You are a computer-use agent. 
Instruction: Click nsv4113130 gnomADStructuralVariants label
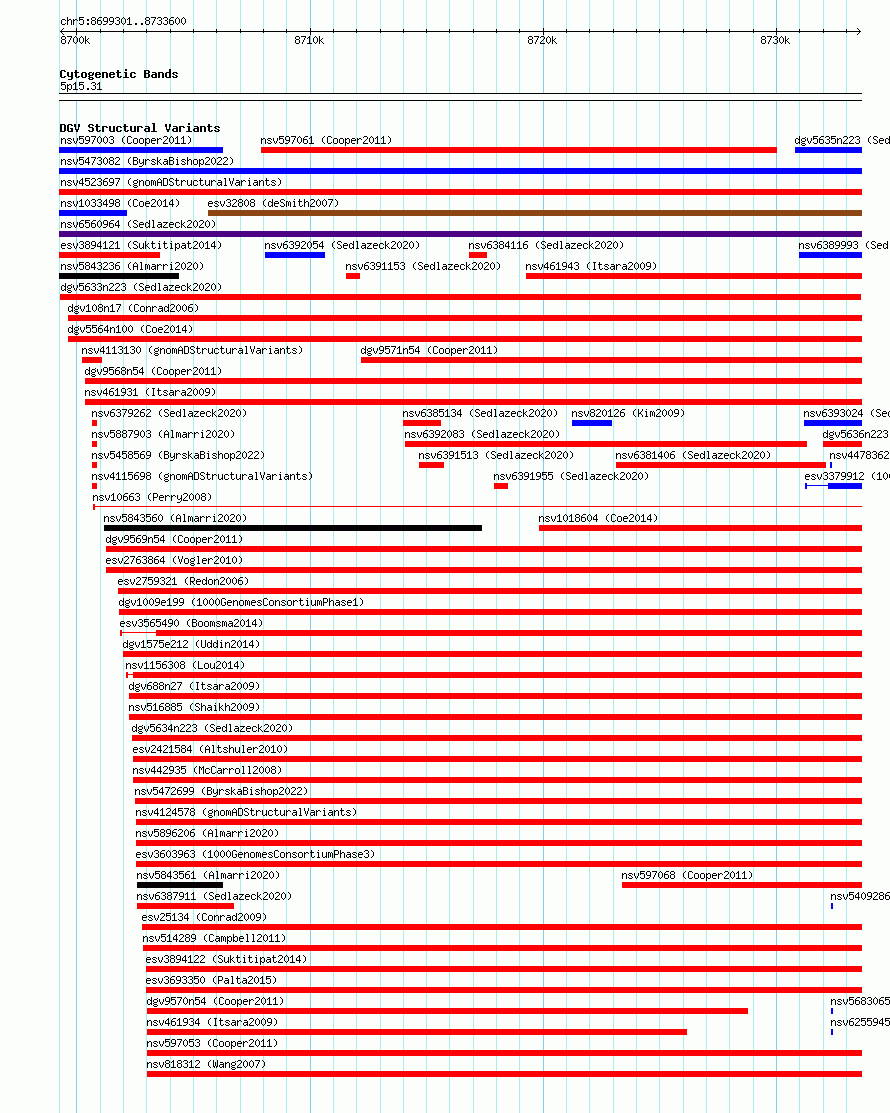click(x=192, y=351)
